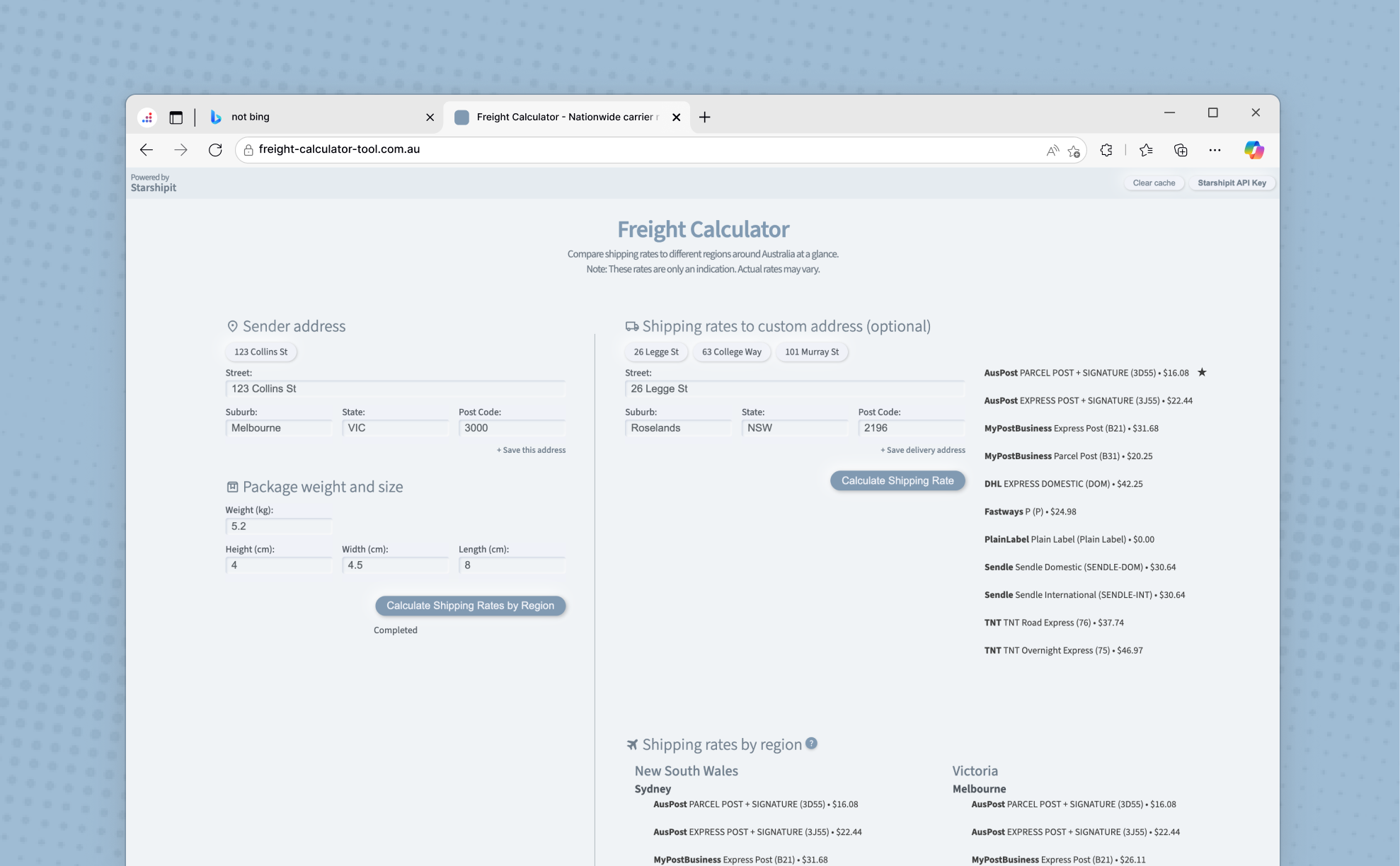
Task: Click the truck icon by custom address heading
Action: click(x=632, y=326)
